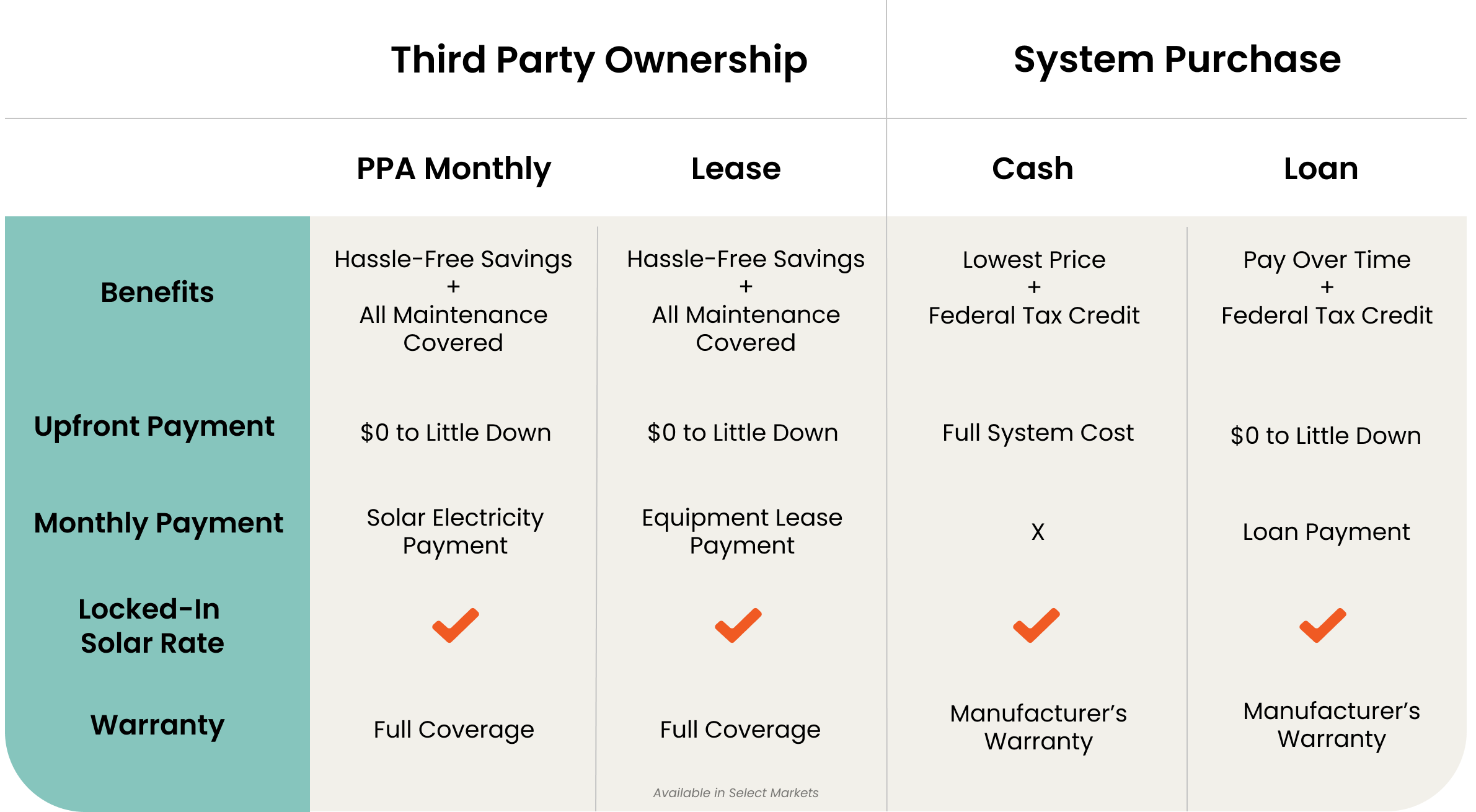1476x812 pixels.
Task: Select the Upfront Payment row label
Action: pyautogui.click(x=154, y=427)
